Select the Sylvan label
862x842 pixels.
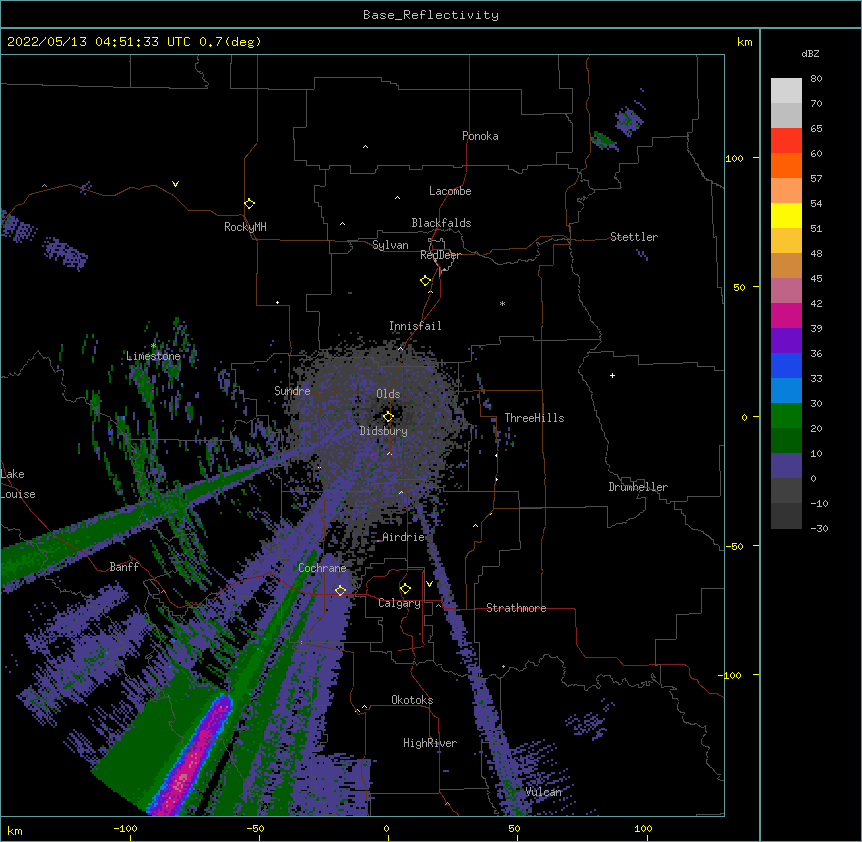click(x=390, y=245)
